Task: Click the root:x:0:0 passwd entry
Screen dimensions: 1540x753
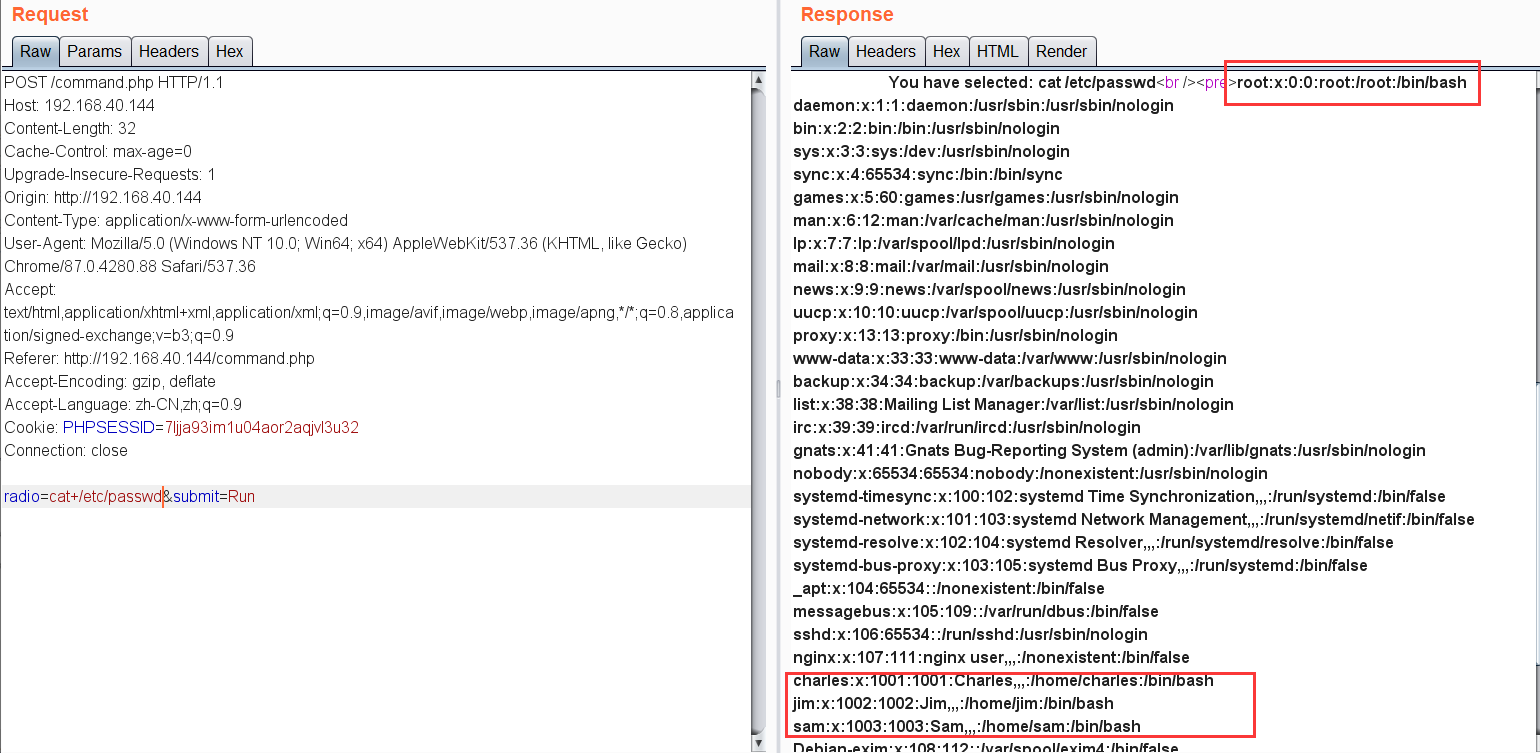Action: tap(1352, 82)
